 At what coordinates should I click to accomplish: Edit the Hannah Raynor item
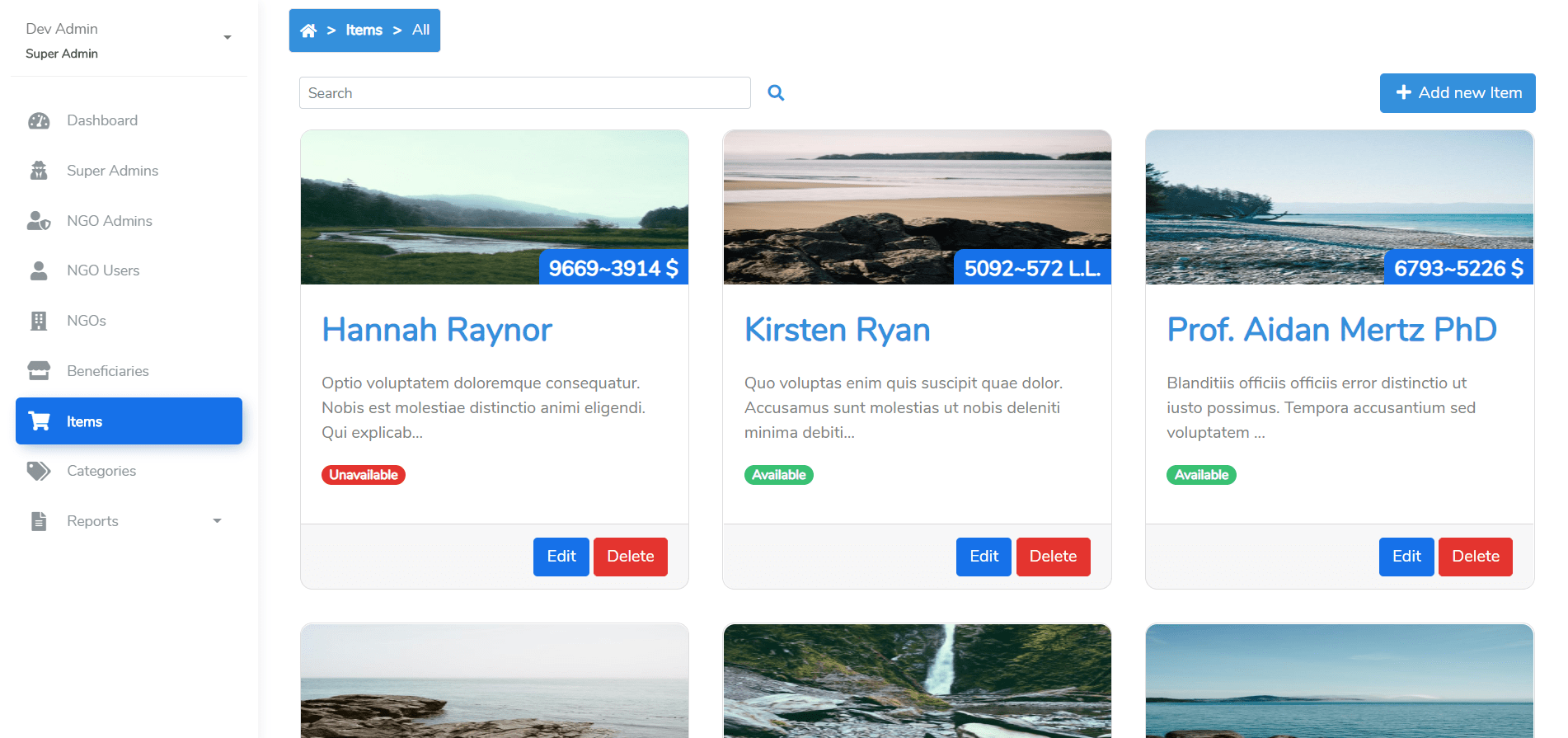(561, 557)
